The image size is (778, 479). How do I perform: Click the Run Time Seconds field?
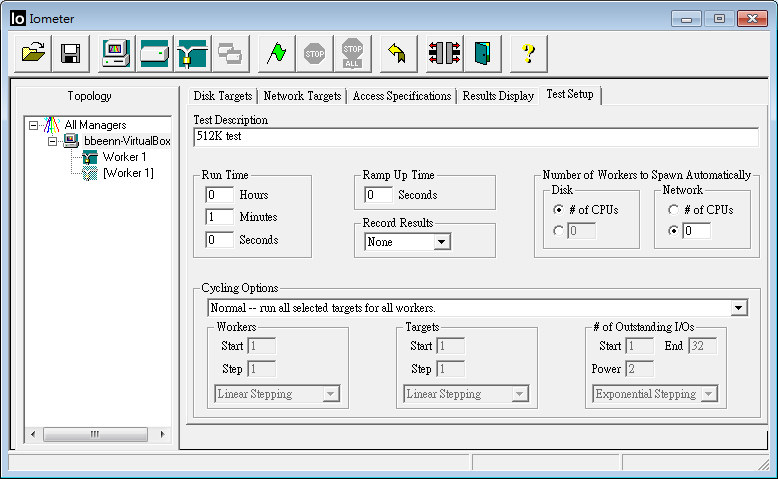click(219, 240)
